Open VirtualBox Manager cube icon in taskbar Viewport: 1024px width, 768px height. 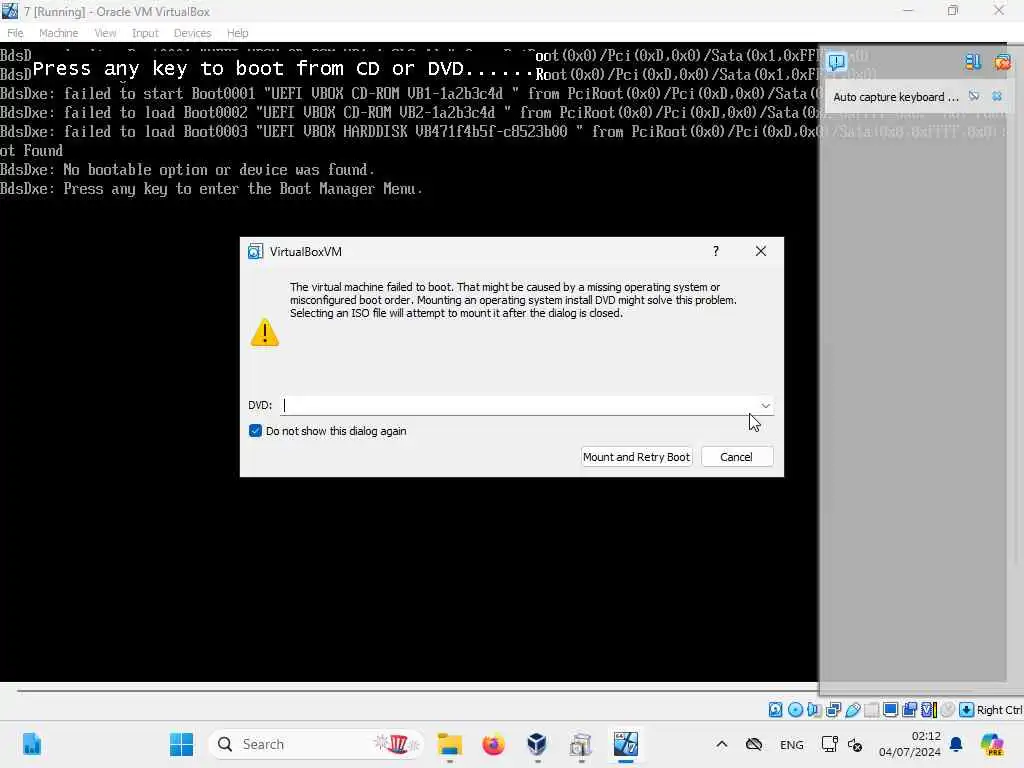537,744
